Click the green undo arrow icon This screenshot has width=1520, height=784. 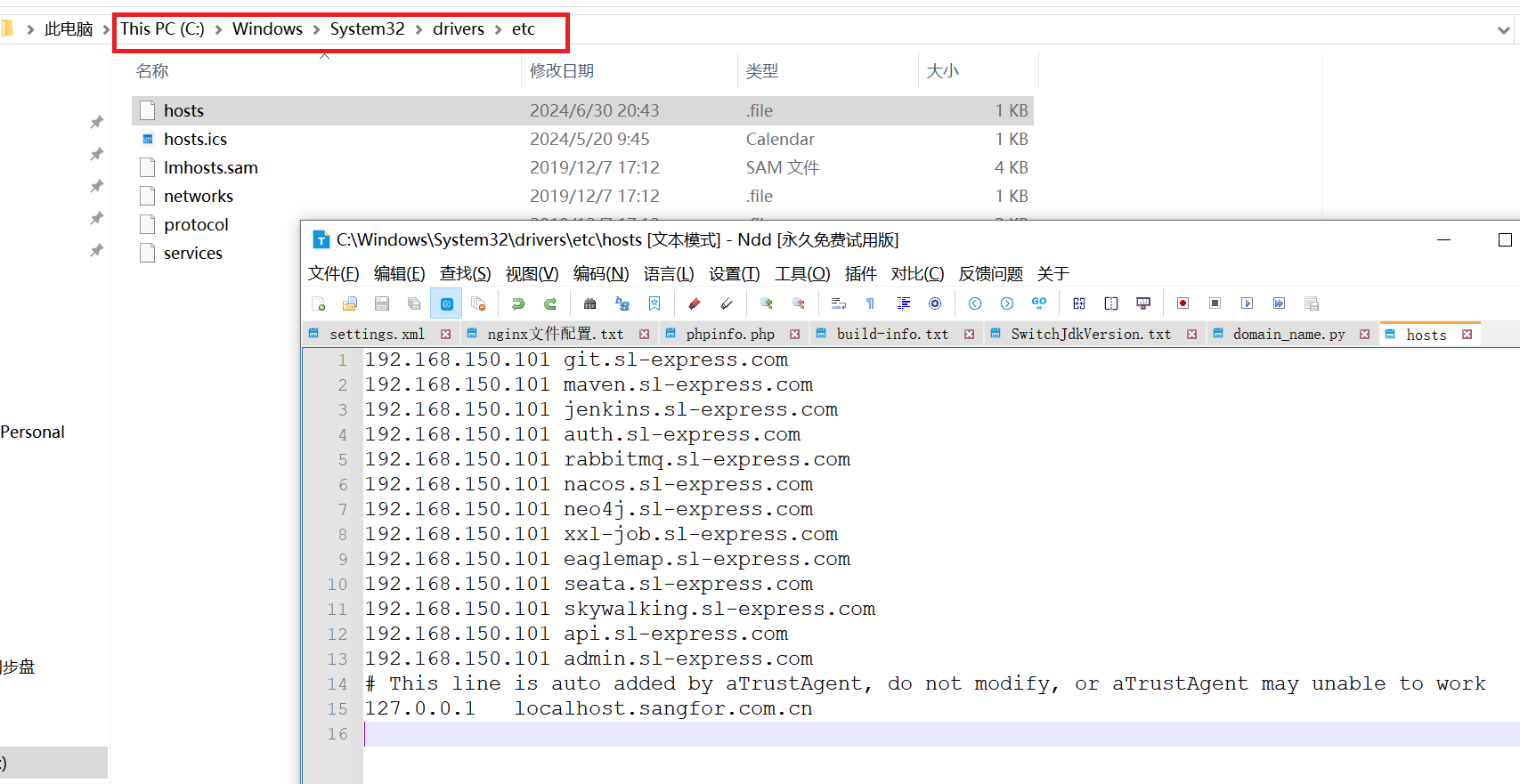pos(518,303)
